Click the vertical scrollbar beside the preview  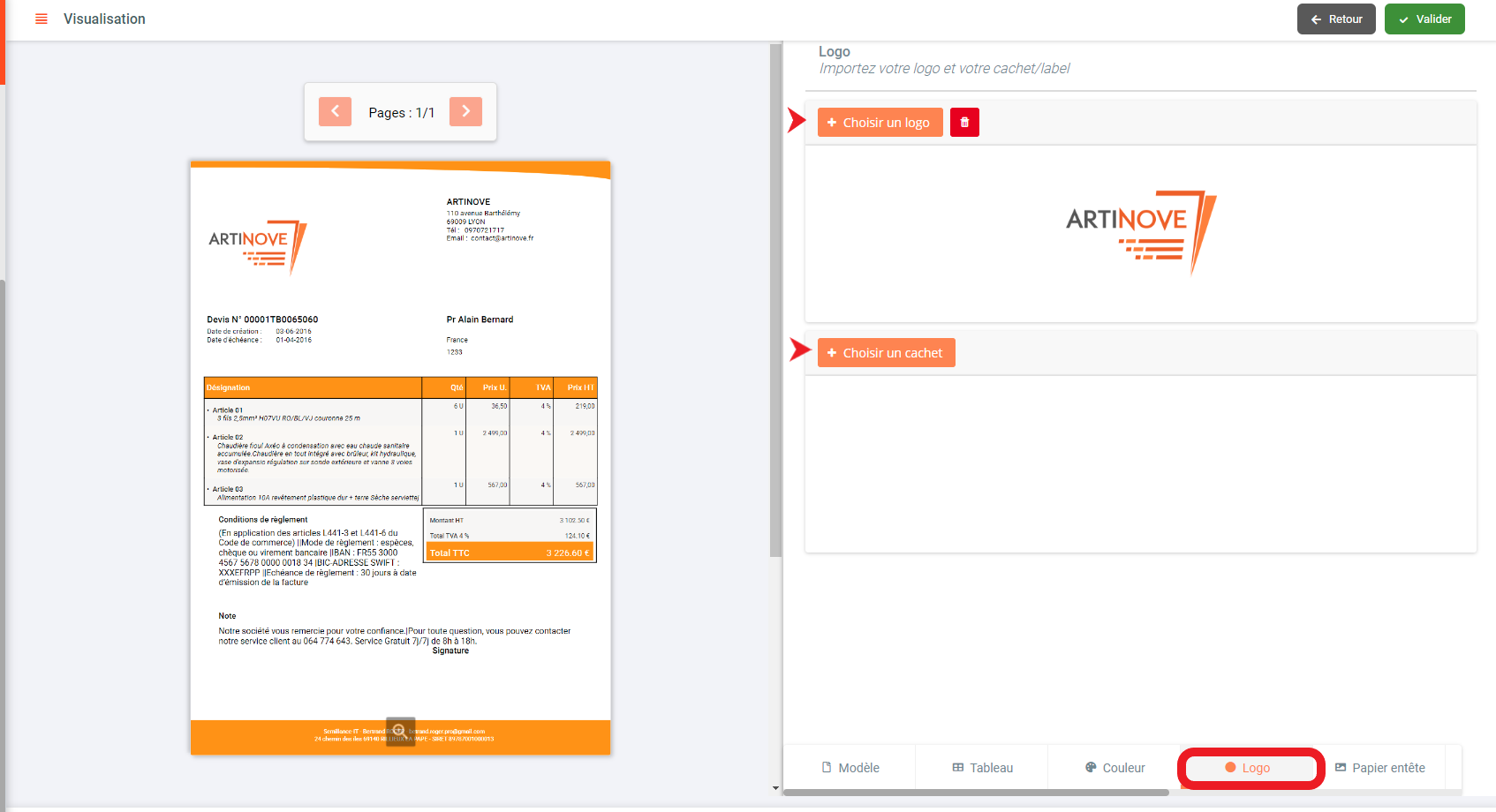click(x=775, y=300)
